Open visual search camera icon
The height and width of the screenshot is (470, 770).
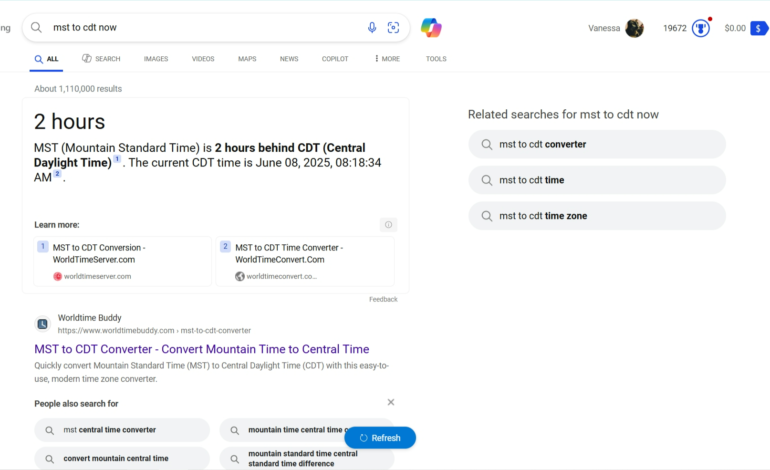(393, 28)
